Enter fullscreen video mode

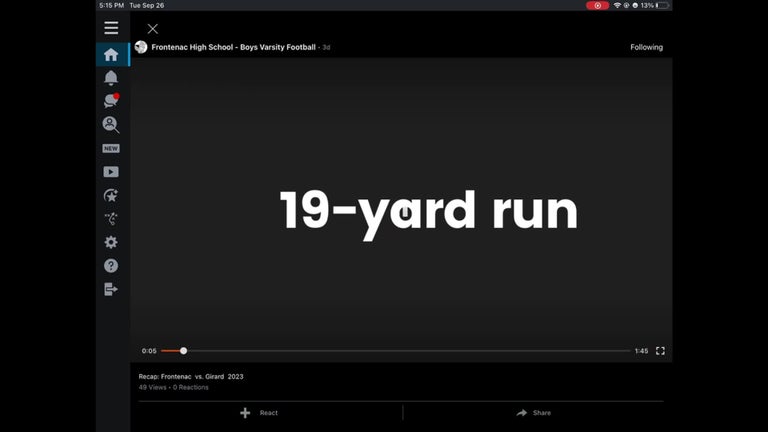click(660, 351)
